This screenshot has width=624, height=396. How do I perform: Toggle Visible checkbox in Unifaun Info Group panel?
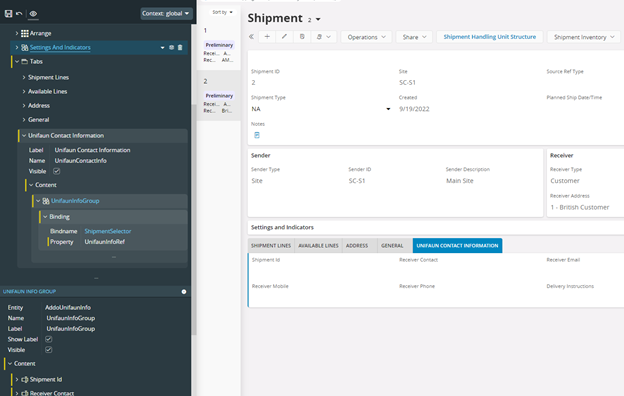coord(49,350)
